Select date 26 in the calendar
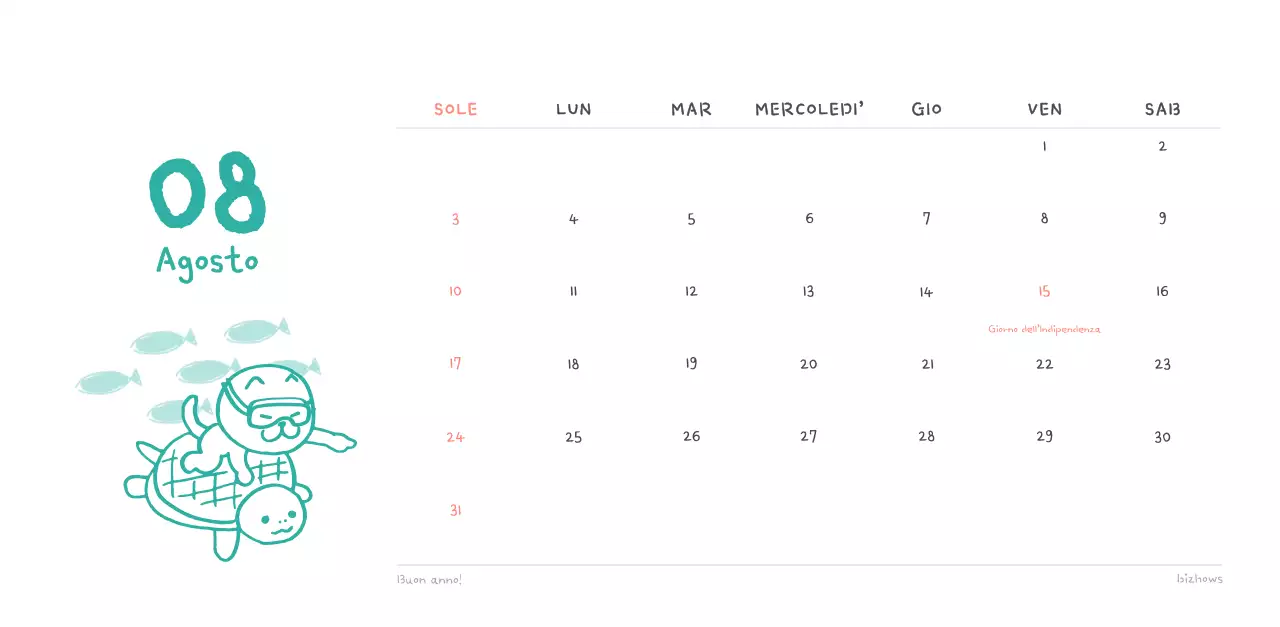The height and width of the screenshot is (627, 1280). point(691,437)
